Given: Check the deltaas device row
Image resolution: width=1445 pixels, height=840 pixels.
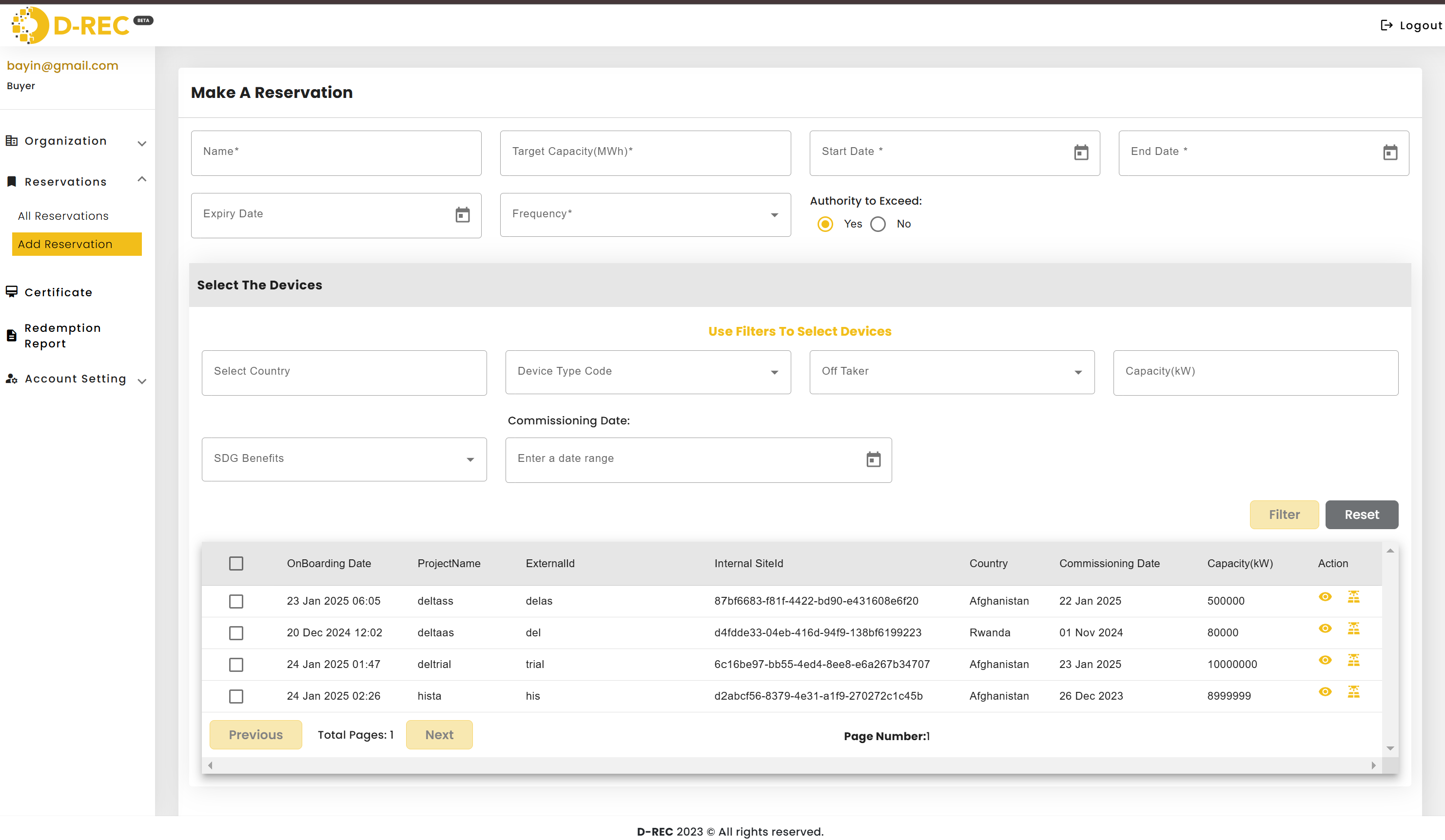Looking at the screenshot, I should (x=236, y=632).
